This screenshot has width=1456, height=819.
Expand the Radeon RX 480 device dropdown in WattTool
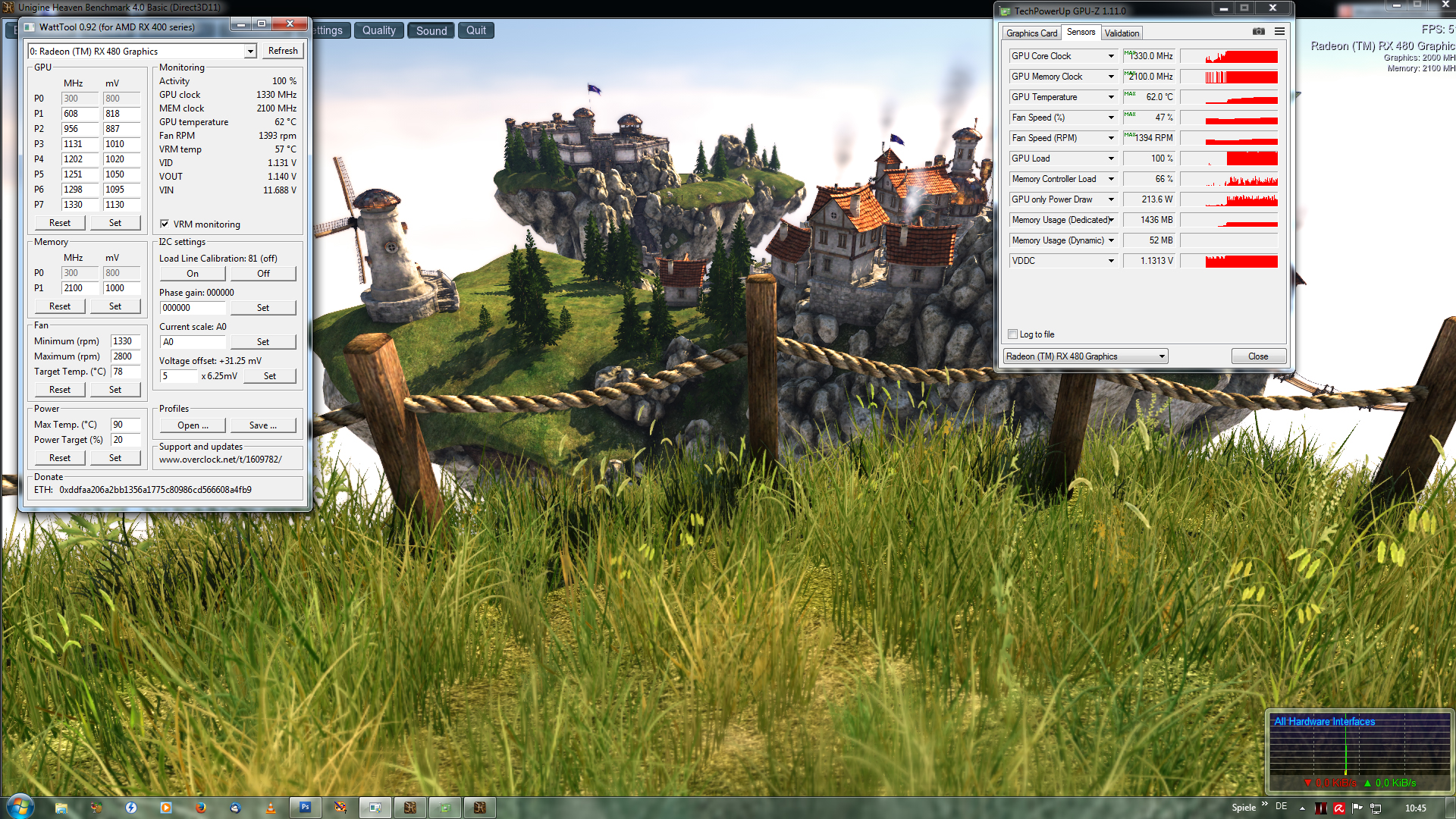[249, 52]
